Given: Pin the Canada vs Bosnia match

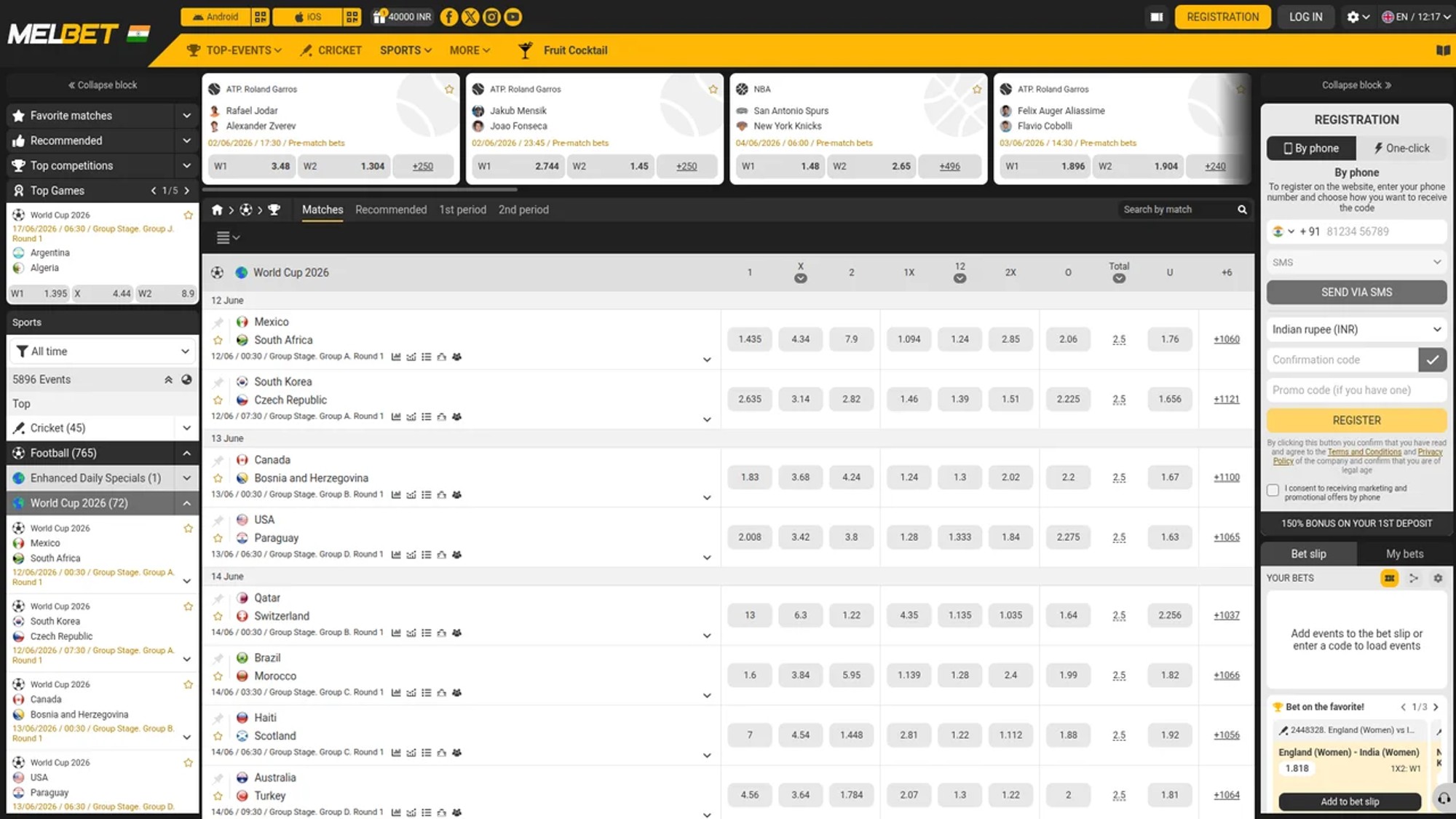Looking at the screenshot, I should (218, 460).
